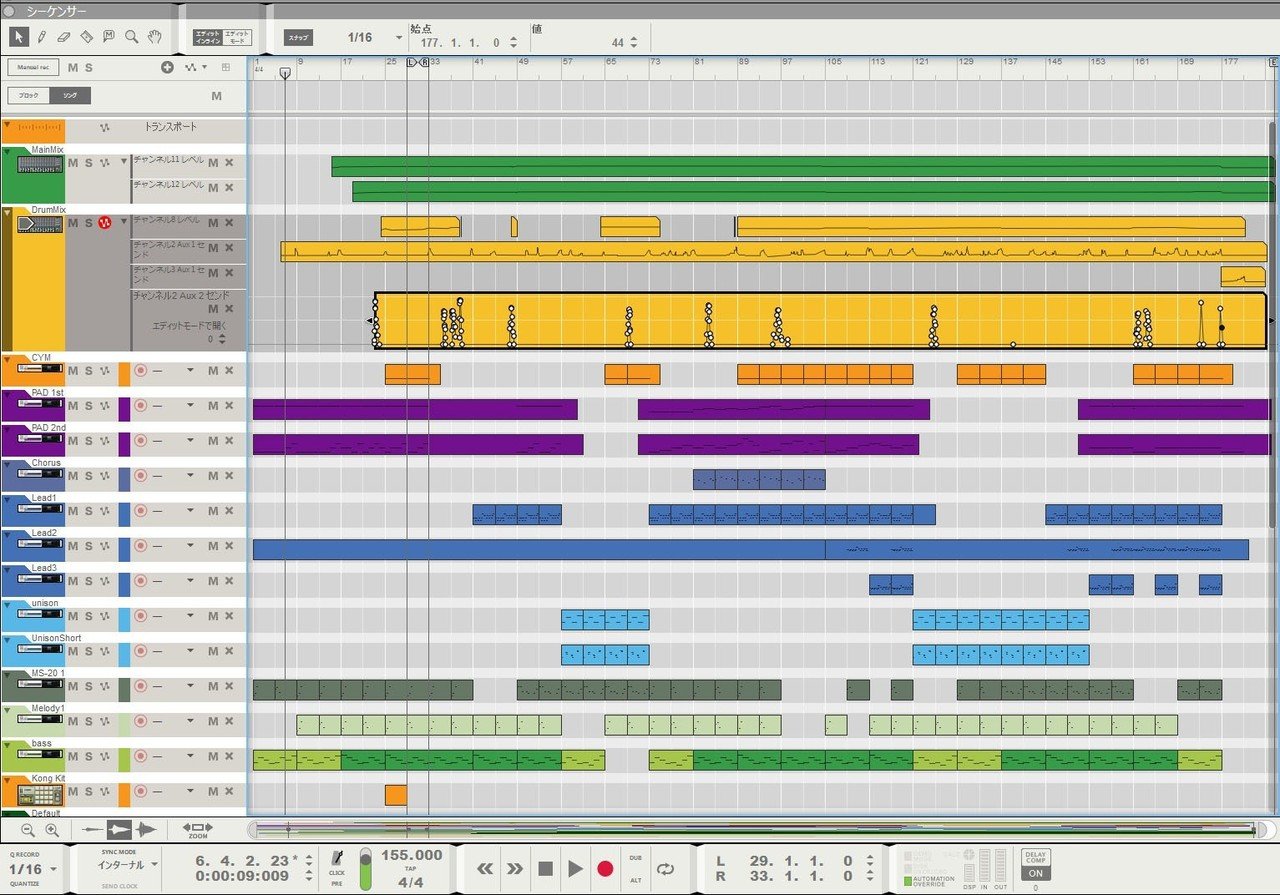Delete the チャンネル11 レベル automation lane
1280x895 pixels.
pyautogui.click(x=229, y=162)
